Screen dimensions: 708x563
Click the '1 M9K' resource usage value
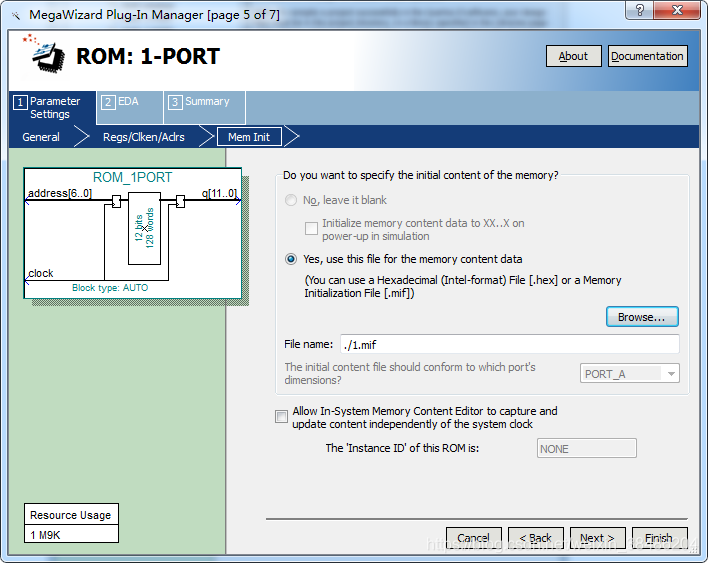point(45,535)
